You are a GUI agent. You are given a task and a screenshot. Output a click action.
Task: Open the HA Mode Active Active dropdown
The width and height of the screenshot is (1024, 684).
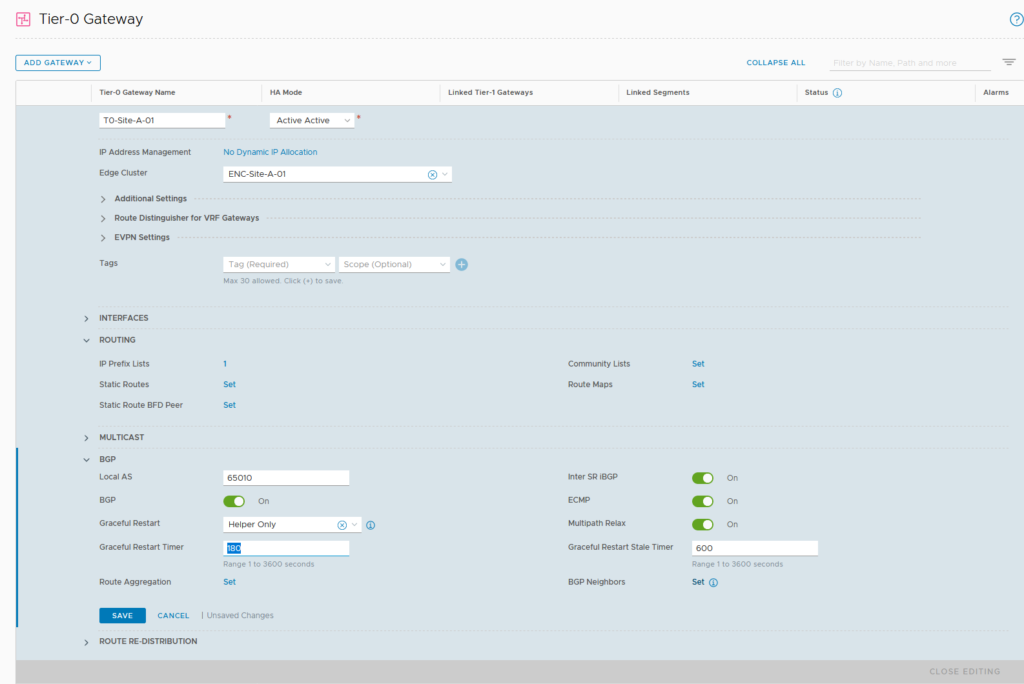pyautogui.click(x=312, y=120)
